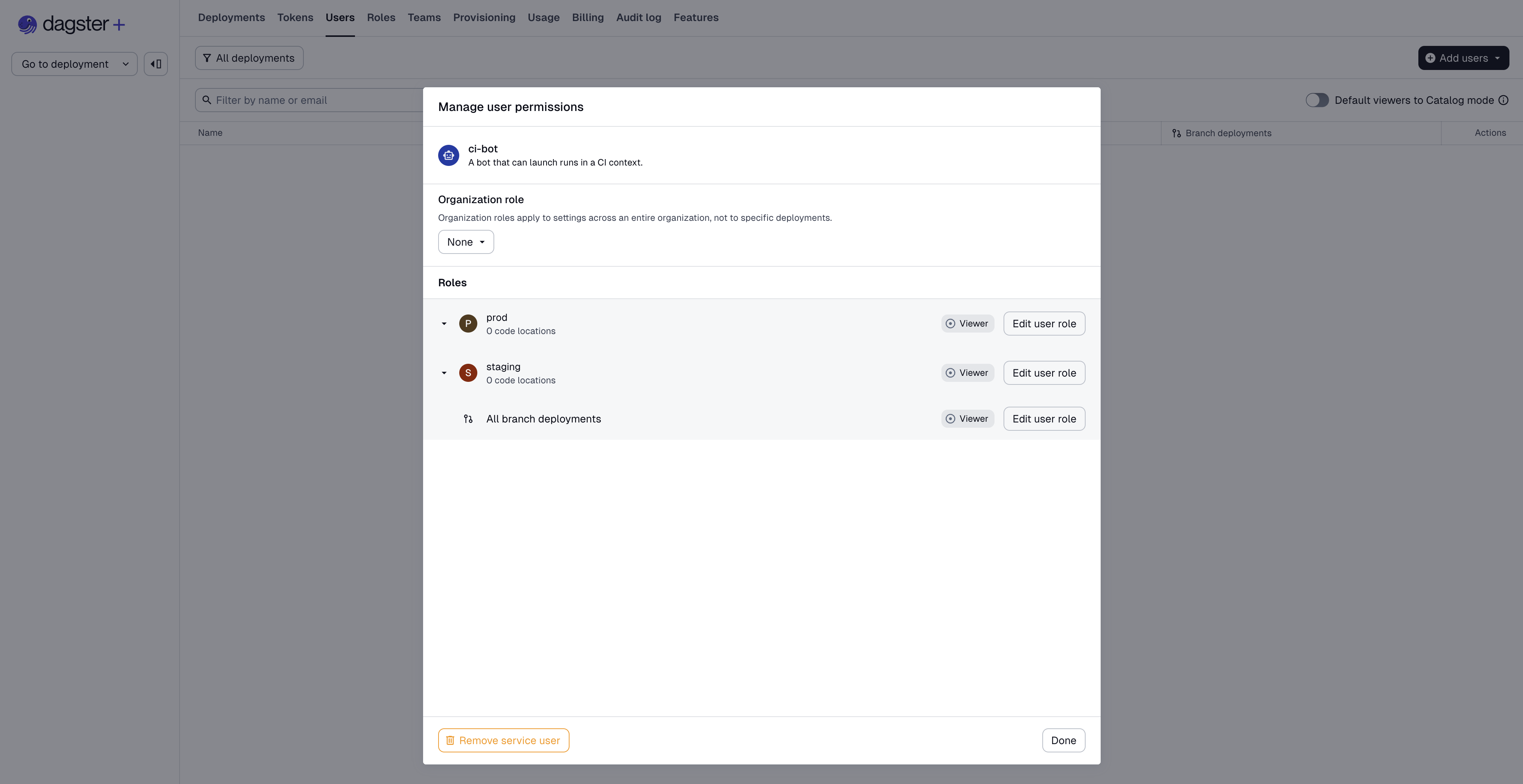Viewport: 1523px width, 784px height.
Task: Enable Default viewers to Catalog mode
Action: 1317,100
